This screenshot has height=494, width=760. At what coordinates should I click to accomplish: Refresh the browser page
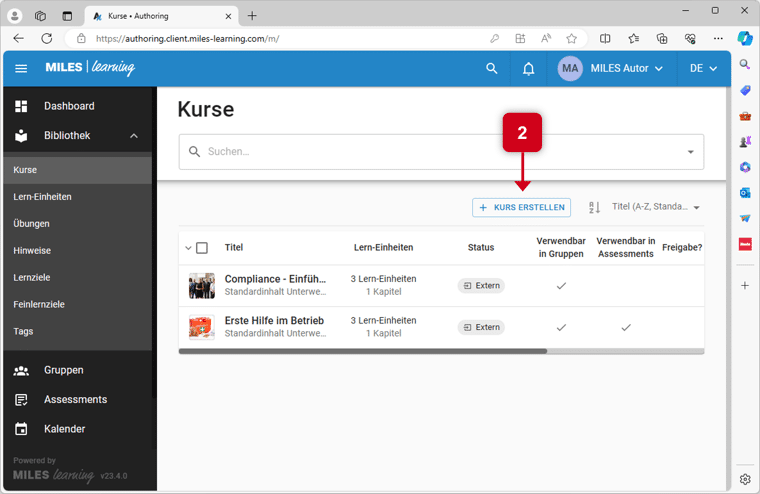[46, 38]
